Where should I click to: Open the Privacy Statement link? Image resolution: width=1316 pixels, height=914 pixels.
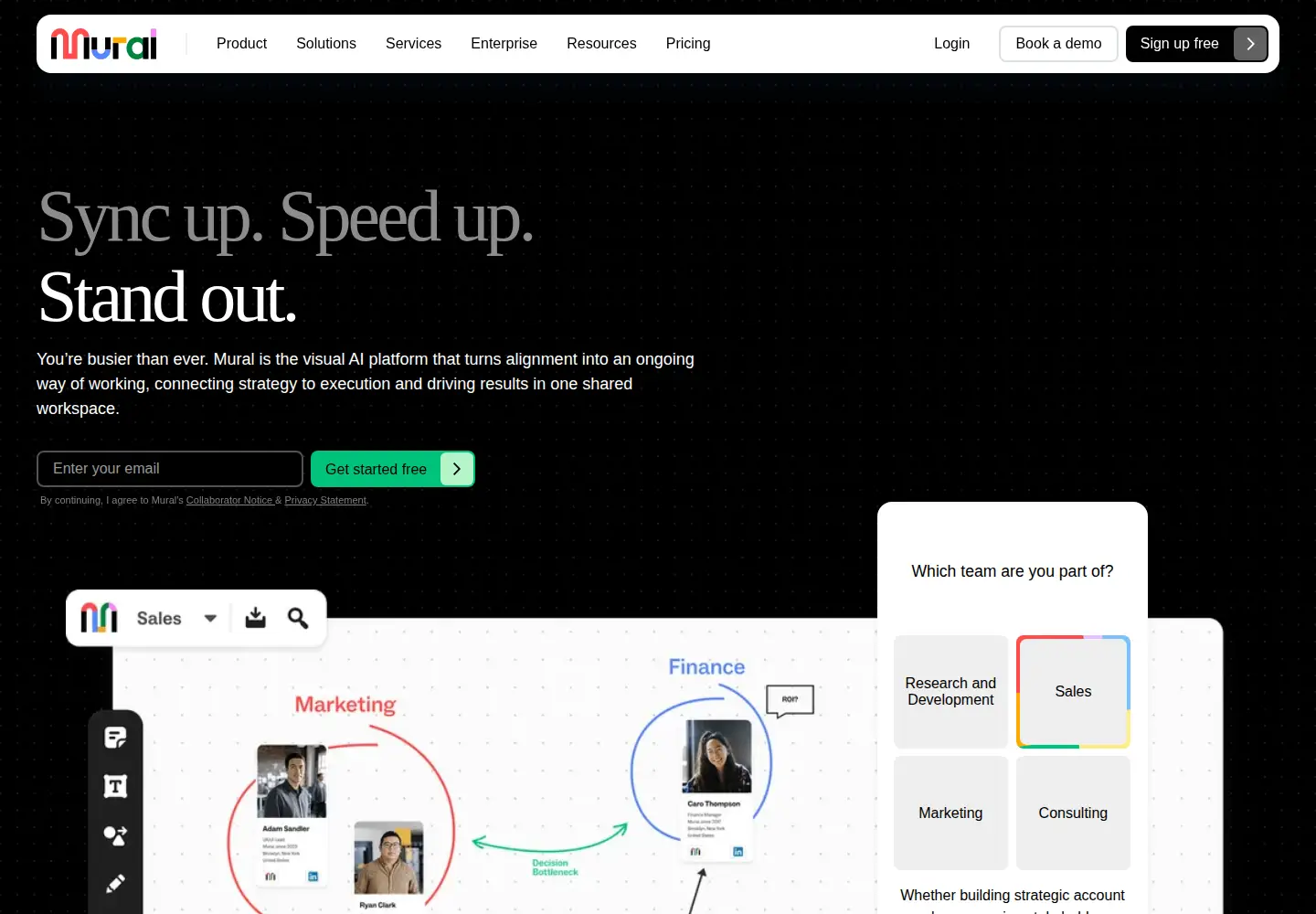325,500
